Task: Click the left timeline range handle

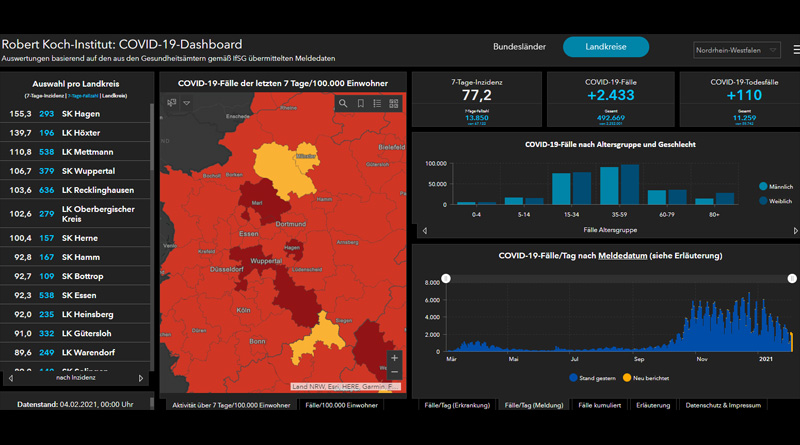Action: point(446,279)
